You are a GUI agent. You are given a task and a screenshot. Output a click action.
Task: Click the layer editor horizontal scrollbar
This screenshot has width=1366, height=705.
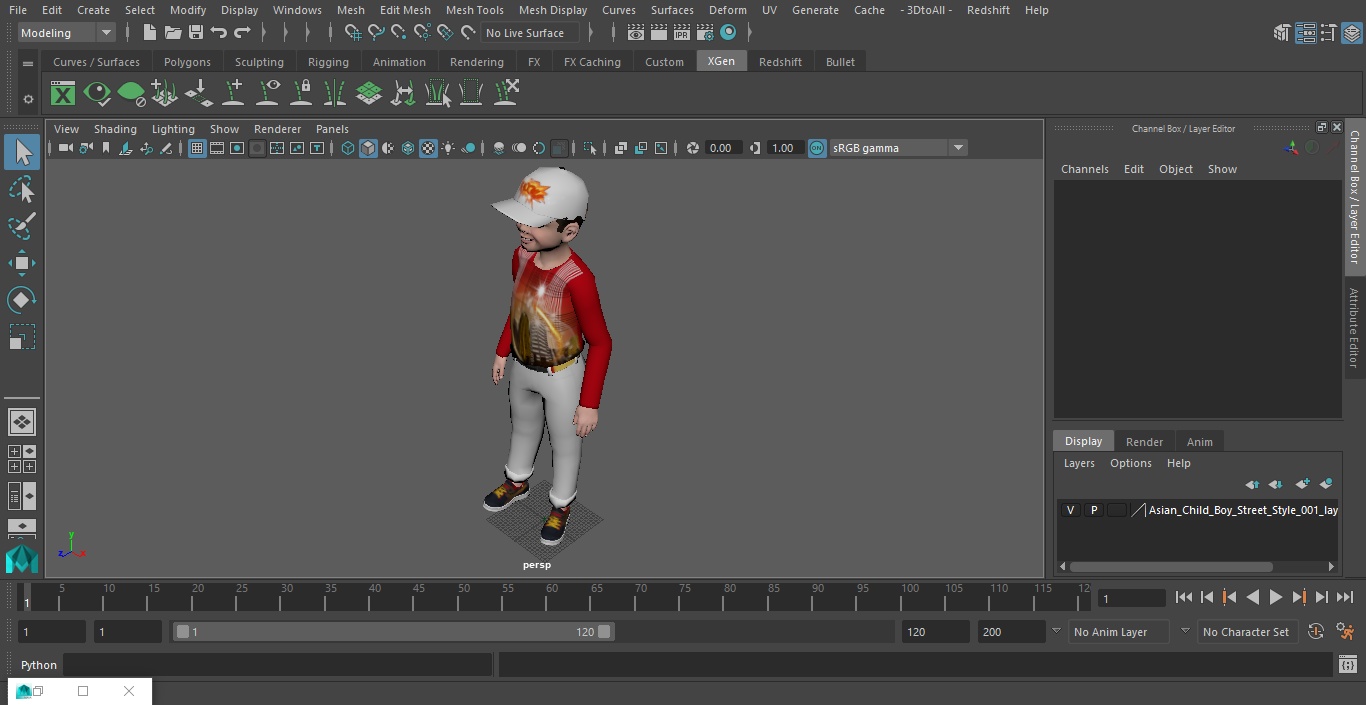[1171, 566]
